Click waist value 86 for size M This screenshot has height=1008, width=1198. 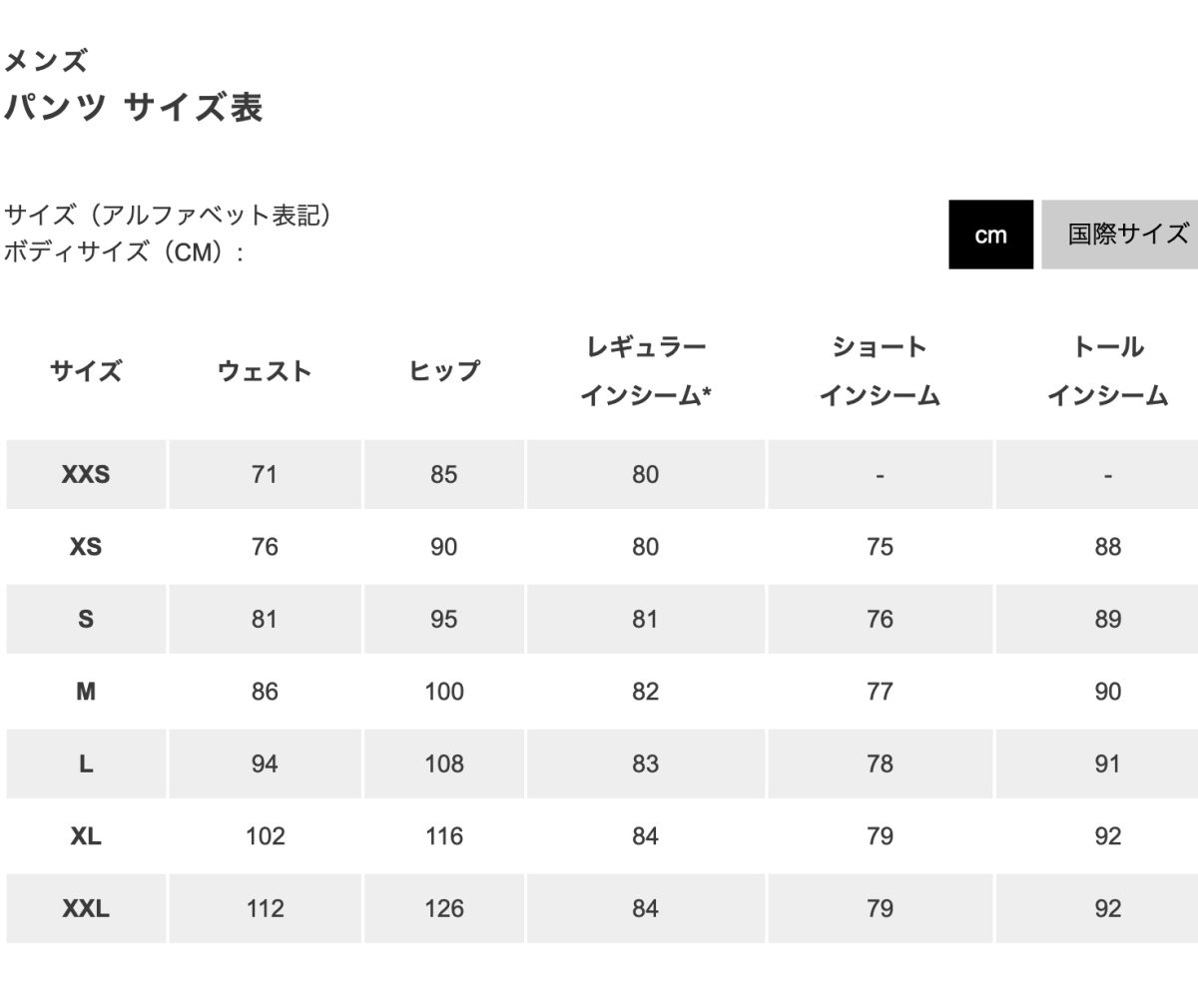[265, 692]
